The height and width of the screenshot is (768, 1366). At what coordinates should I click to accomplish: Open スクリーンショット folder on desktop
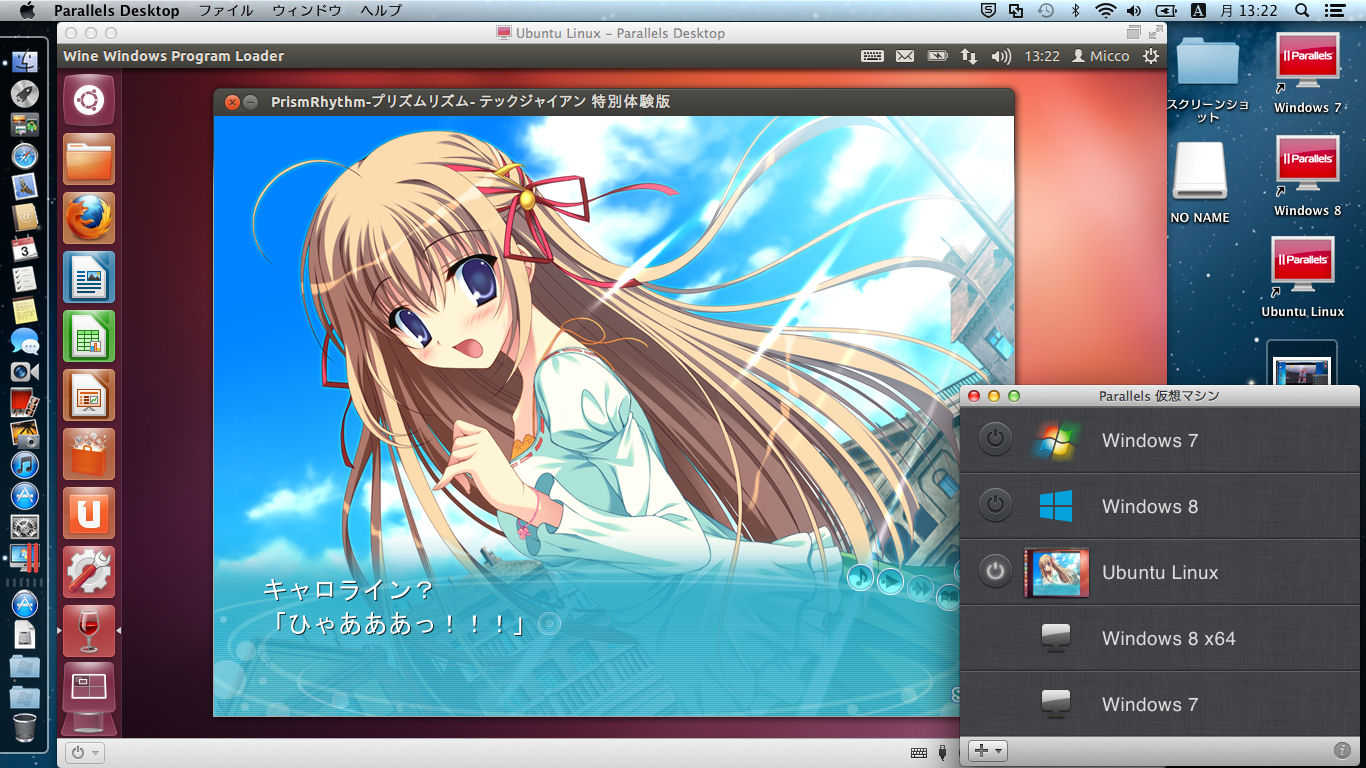[1208, 79]
